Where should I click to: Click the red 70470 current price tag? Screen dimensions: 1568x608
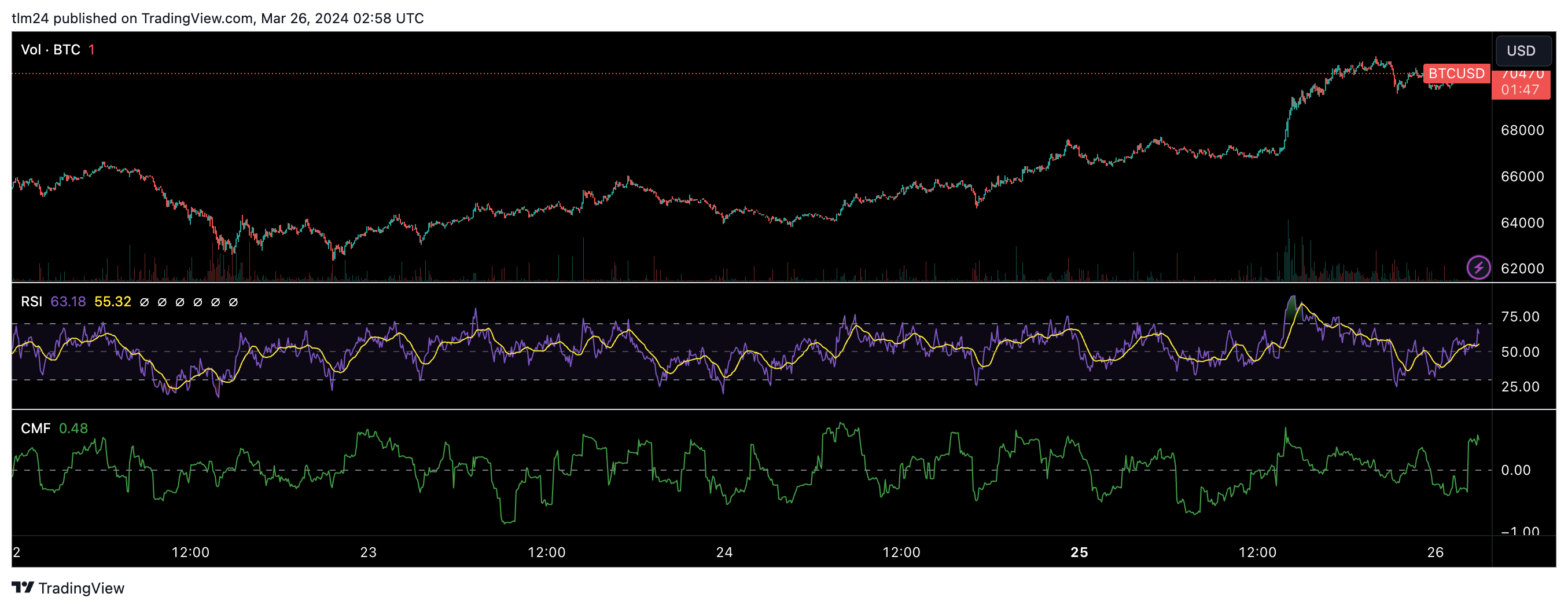pyautogui.click(x=1521, y=82)
